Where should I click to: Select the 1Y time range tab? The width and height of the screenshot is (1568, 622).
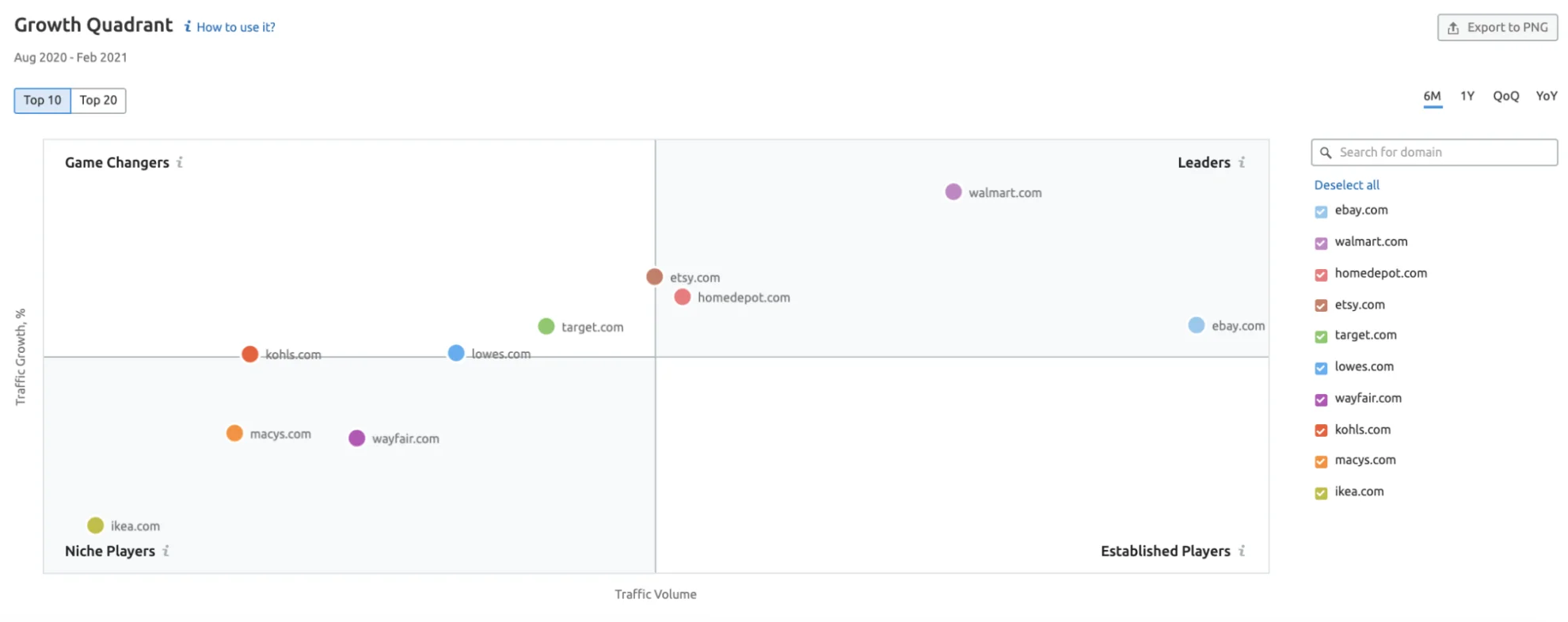(1467, 97)
